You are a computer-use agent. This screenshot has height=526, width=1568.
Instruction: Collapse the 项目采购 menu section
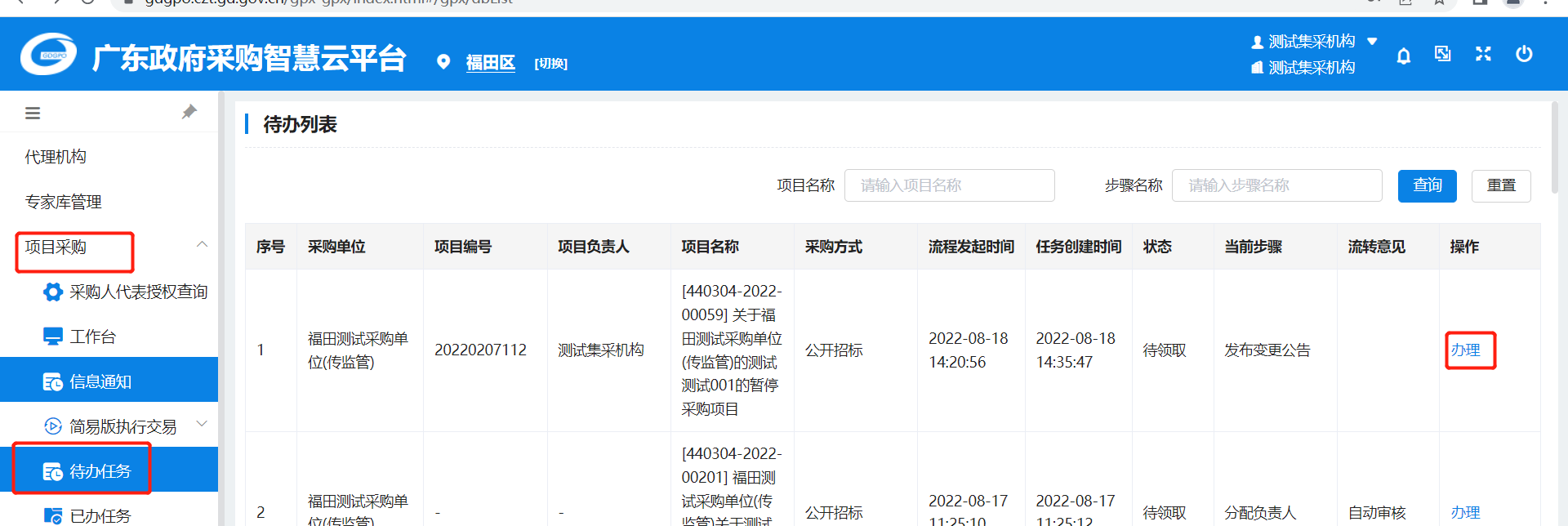tap(202, 245)
